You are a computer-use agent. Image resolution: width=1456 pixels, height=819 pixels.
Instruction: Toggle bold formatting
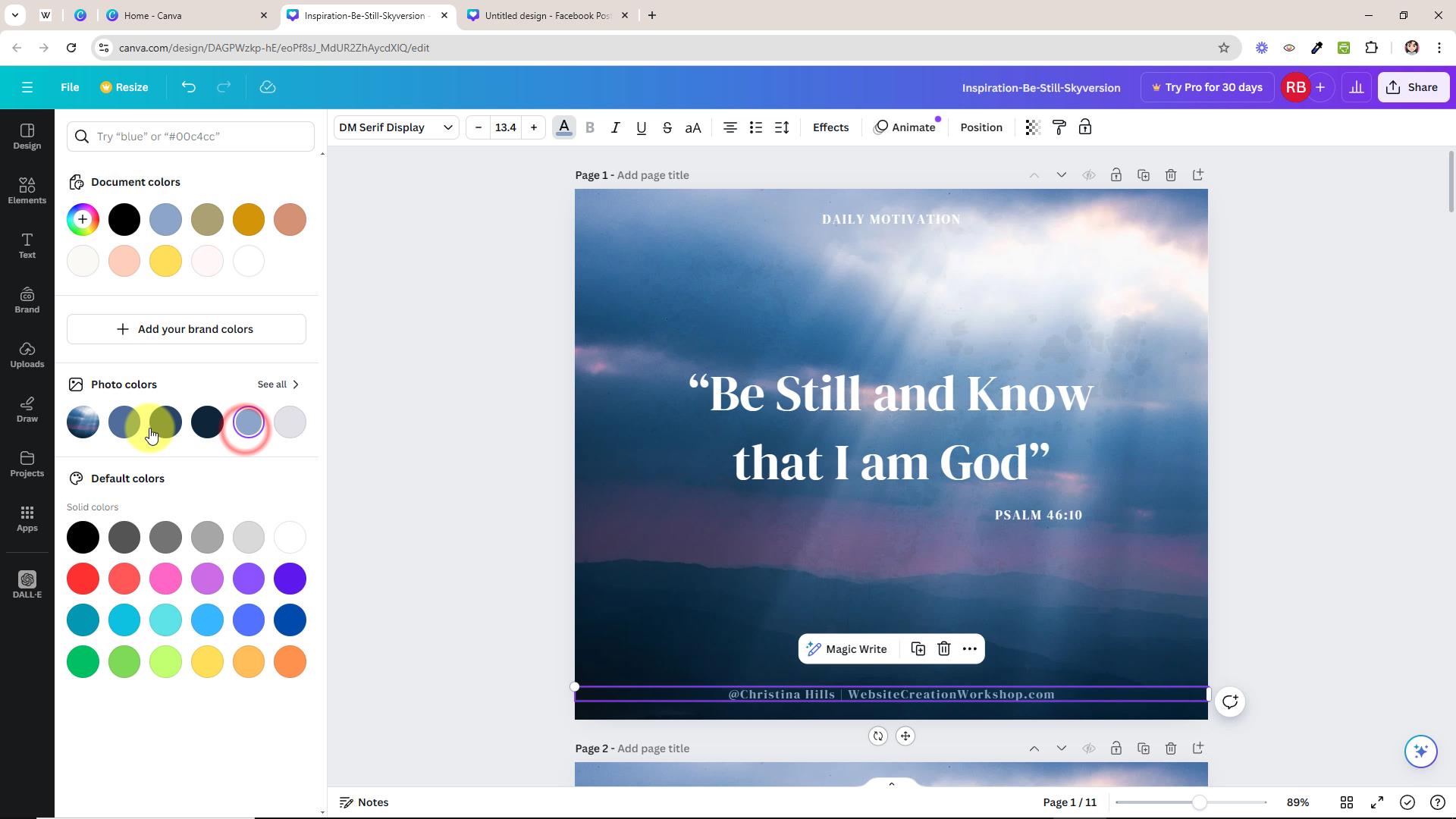(x=590, y=127)
